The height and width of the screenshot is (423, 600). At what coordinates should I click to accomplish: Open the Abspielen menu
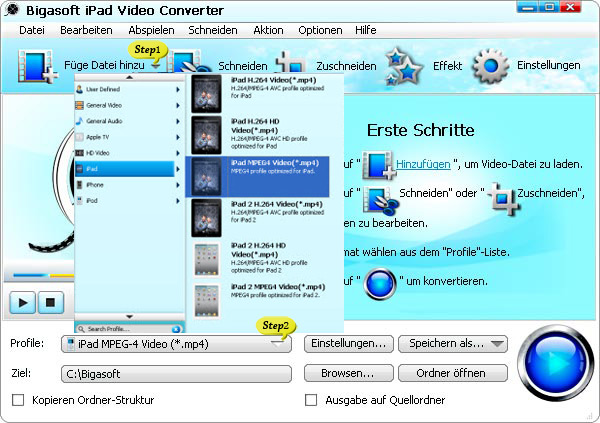point(151,30)
